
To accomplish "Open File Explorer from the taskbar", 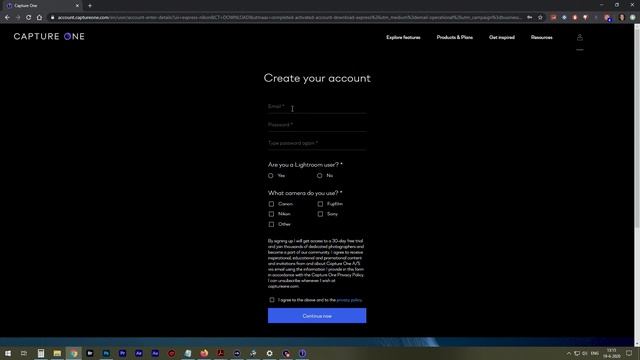I will (x=57, y=353).
